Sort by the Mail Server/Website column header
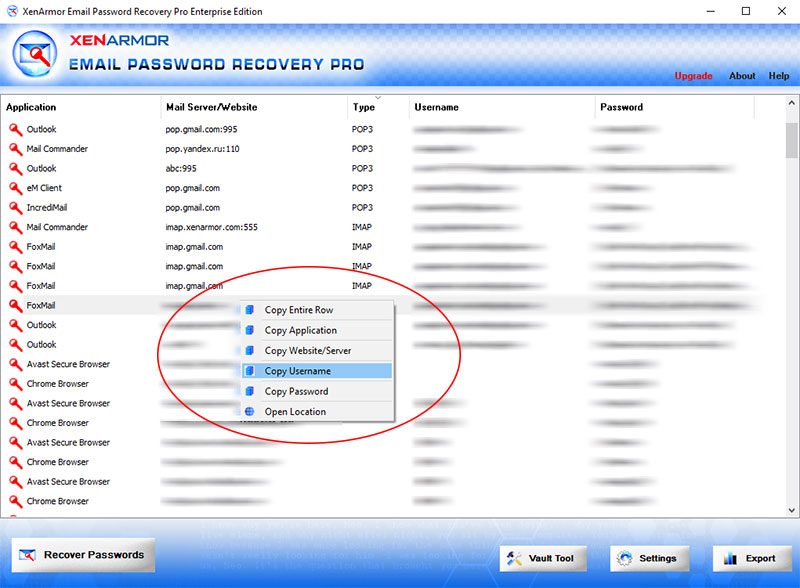Viewport: 800px width, 588px height. (254, 107)
